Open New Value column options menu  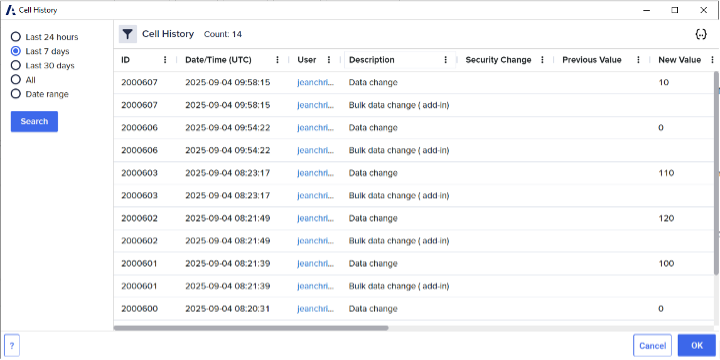tap(712, 60)
